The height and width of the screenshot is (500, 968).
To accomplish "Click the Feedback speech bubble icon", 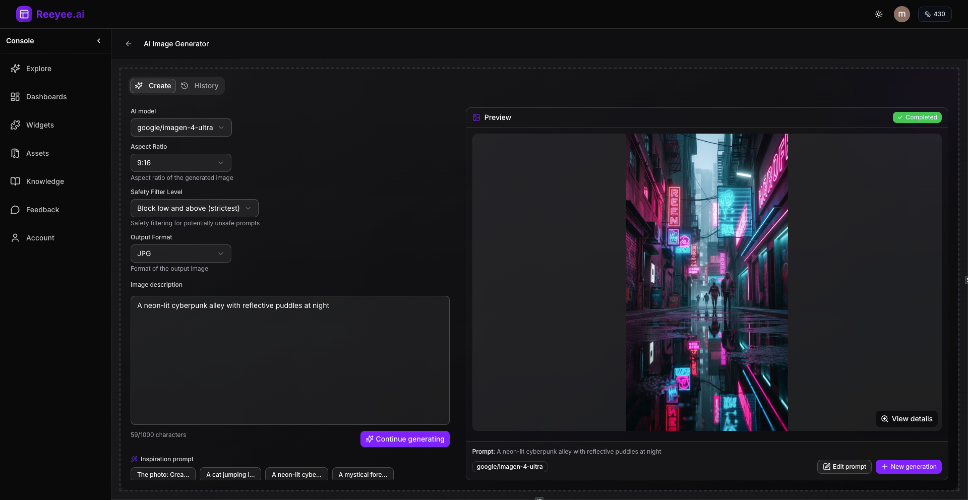I will [15, 209].
